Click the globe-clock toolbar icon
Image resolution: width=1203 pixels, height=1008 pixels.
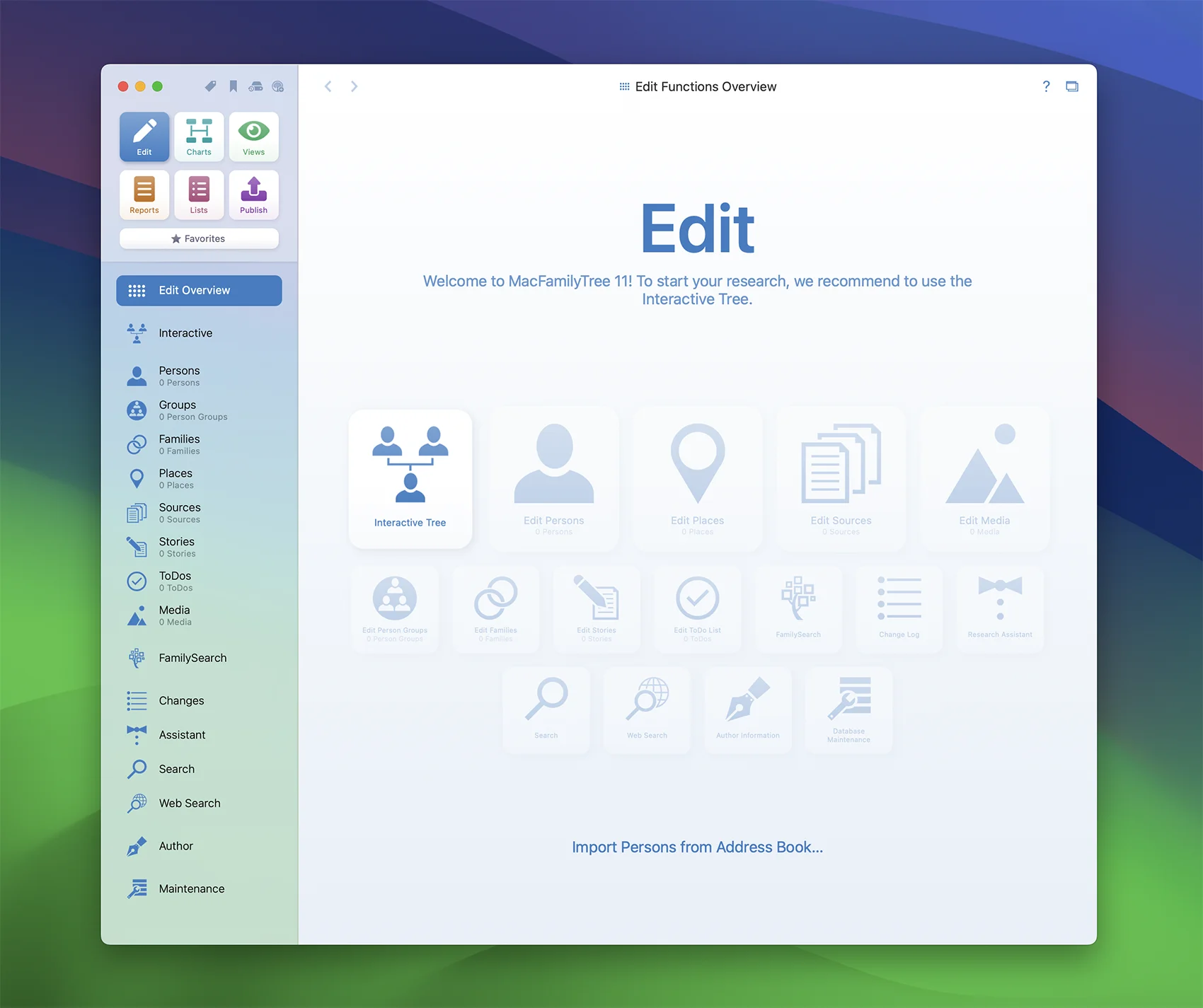(278, 86)
